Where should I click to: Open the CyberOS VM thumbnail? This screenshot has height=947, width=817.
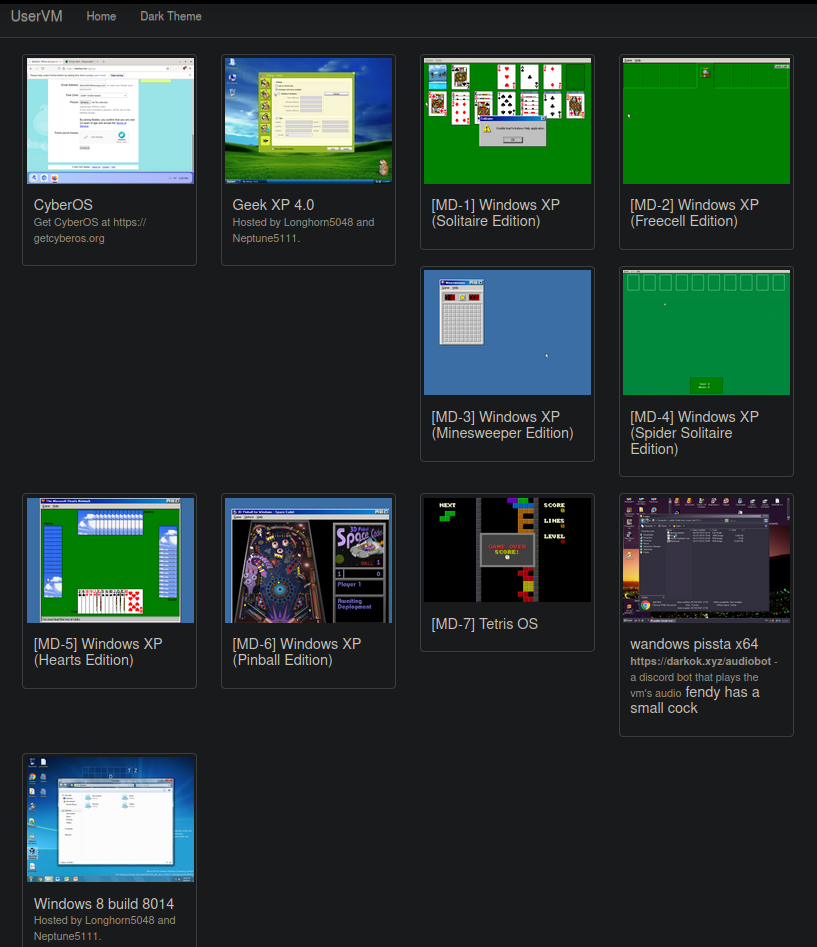110,121
